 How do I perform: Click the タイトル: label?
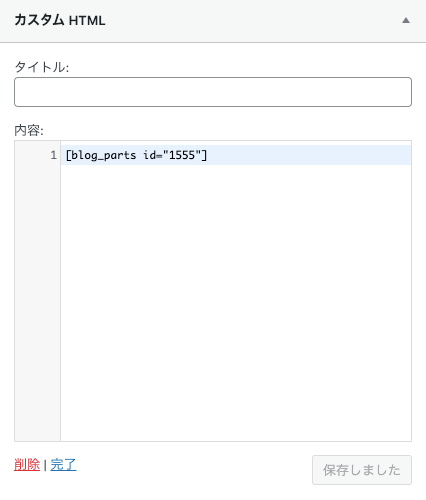click(42, 67)
